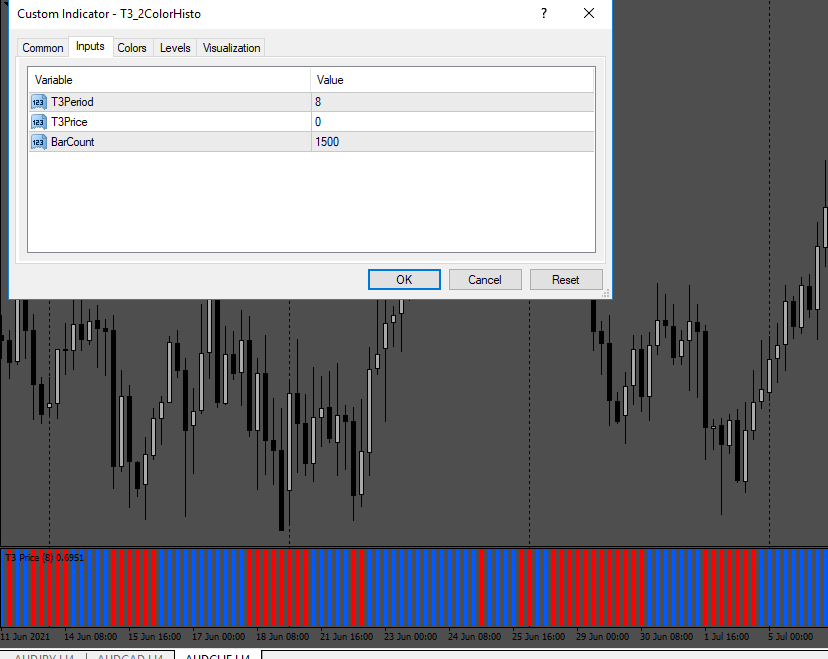The image size is (828, 659).
Task: Close the Custom Indicator dialog
Action: [589, 13]
